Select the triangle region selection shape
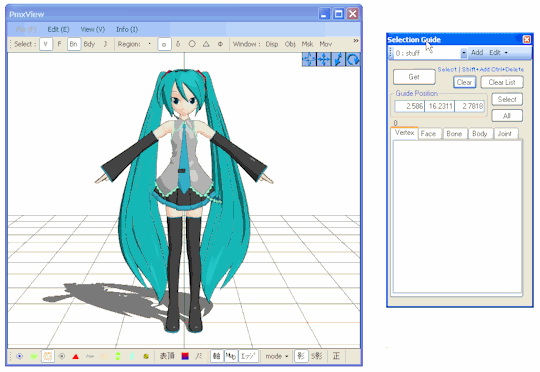Viewport: 540px width, 372px height. (206, 44)
